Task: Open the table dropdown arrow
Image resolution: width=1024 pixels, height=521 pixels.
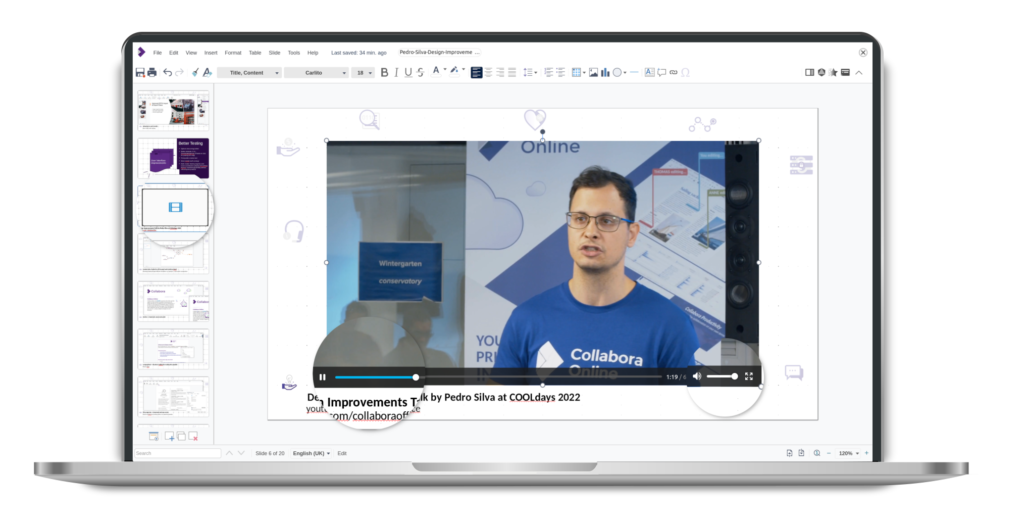Action: [584, 72]
